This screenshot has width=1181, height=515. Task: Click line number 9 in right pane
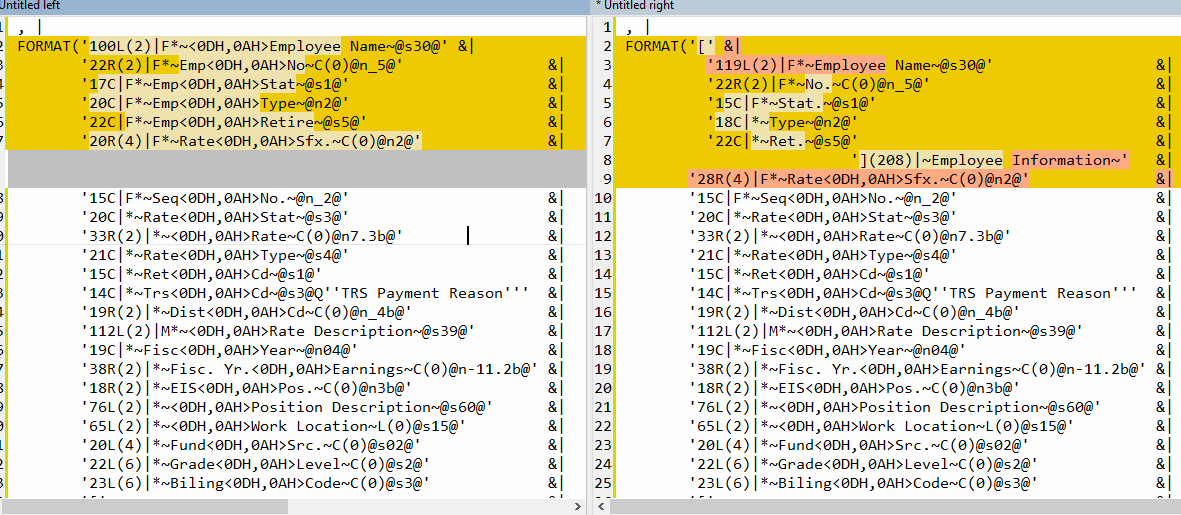tap(604, 179)
